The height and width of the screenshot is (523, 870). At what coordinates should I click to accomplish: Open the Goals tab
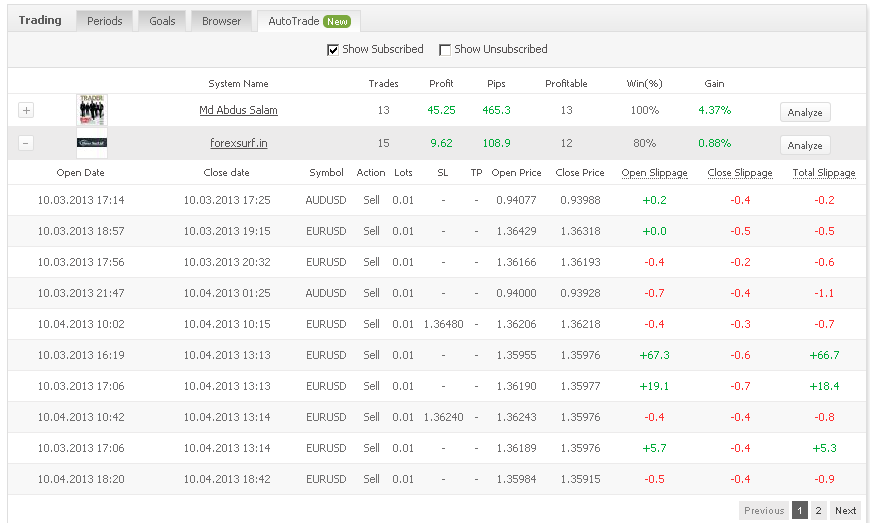coord(162,21)
